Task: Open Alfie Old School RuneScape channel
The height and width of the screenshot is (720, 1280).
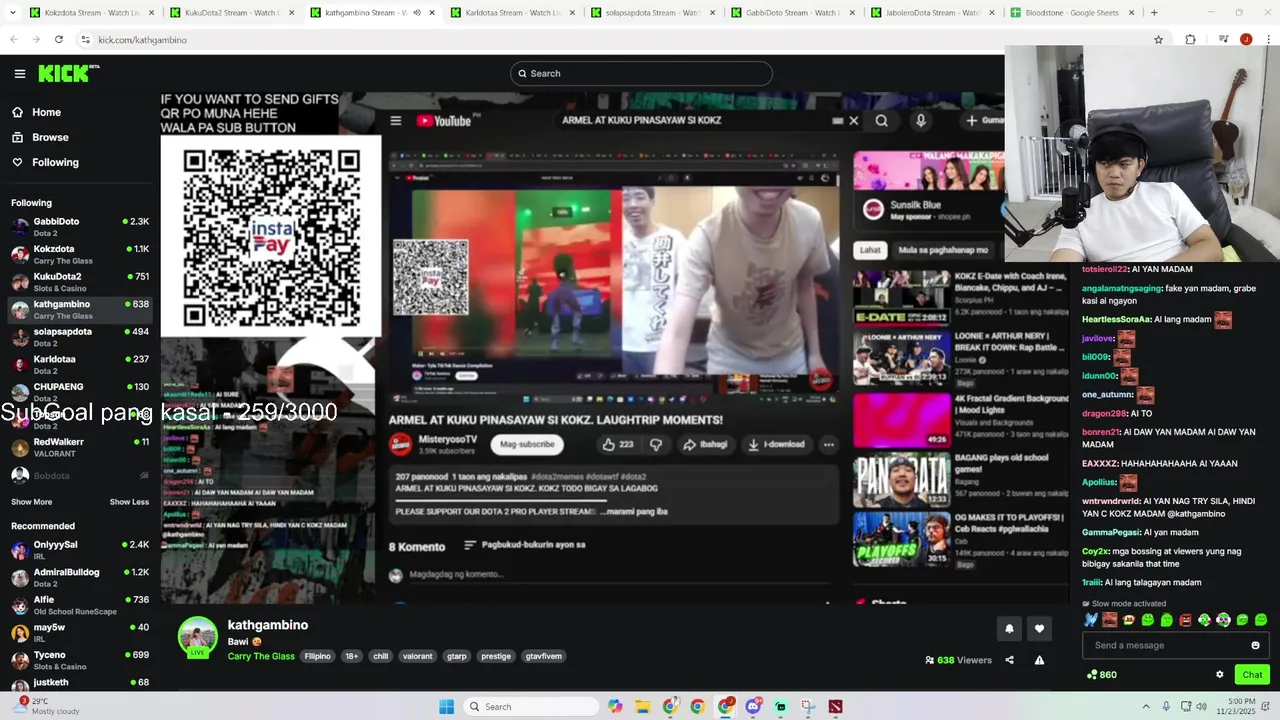Action: [x=80, y=605]
